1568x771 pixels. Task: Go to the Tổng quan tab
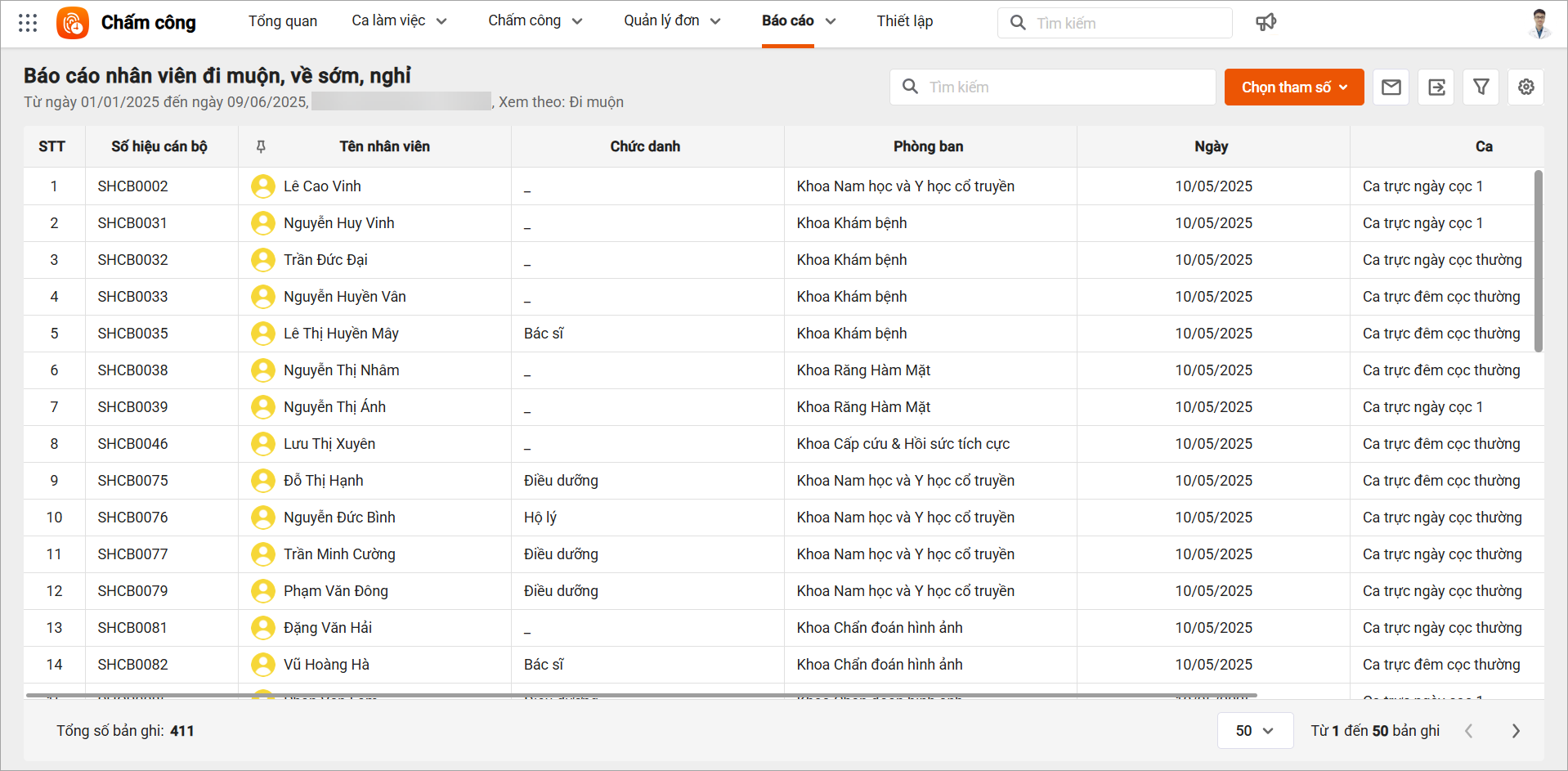(x=283, y=21)
